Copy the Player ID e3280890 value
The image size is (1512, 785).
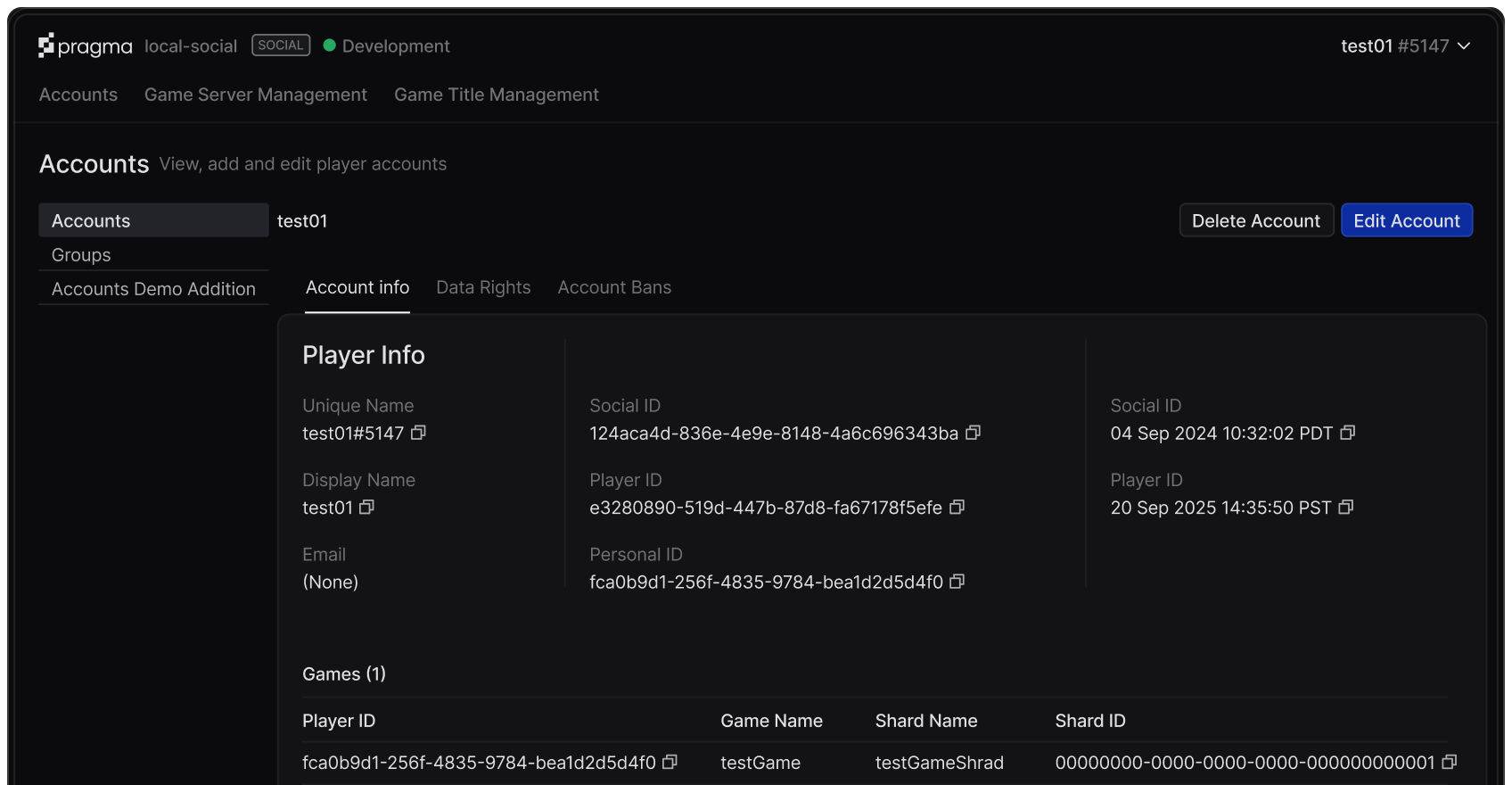coord(957,507)
